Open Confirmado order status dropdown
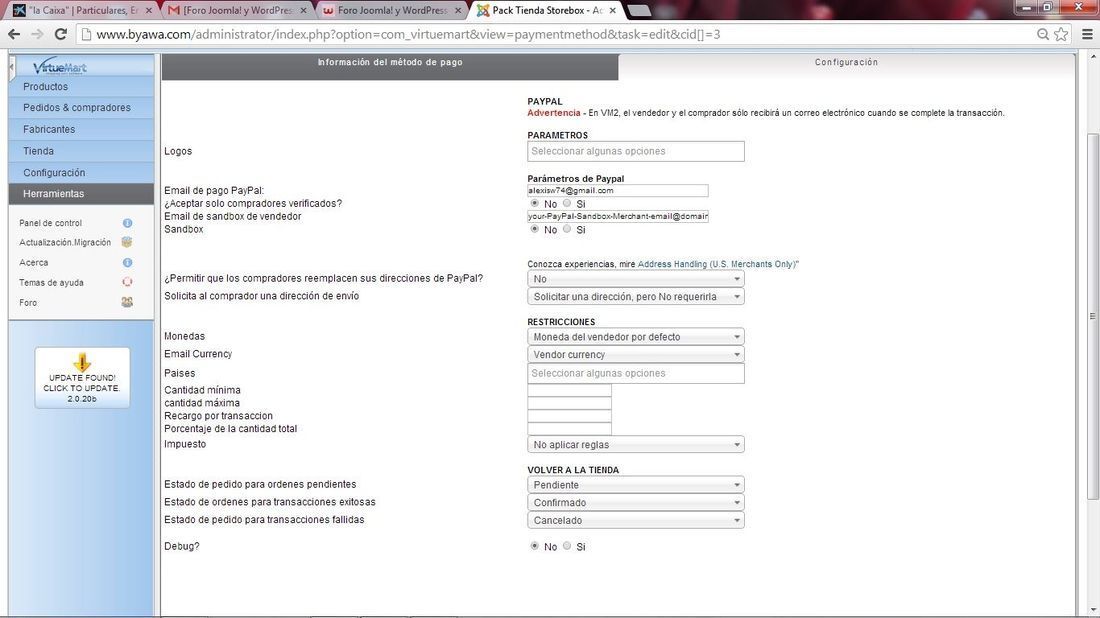 tap(636, 502)
